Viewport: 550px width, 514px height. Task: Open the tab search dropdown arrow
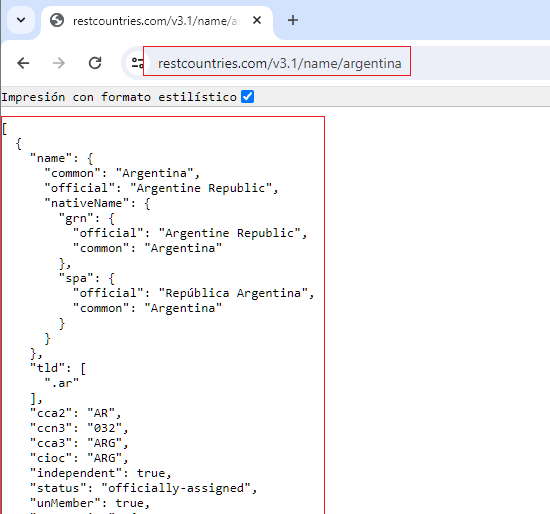21,20
